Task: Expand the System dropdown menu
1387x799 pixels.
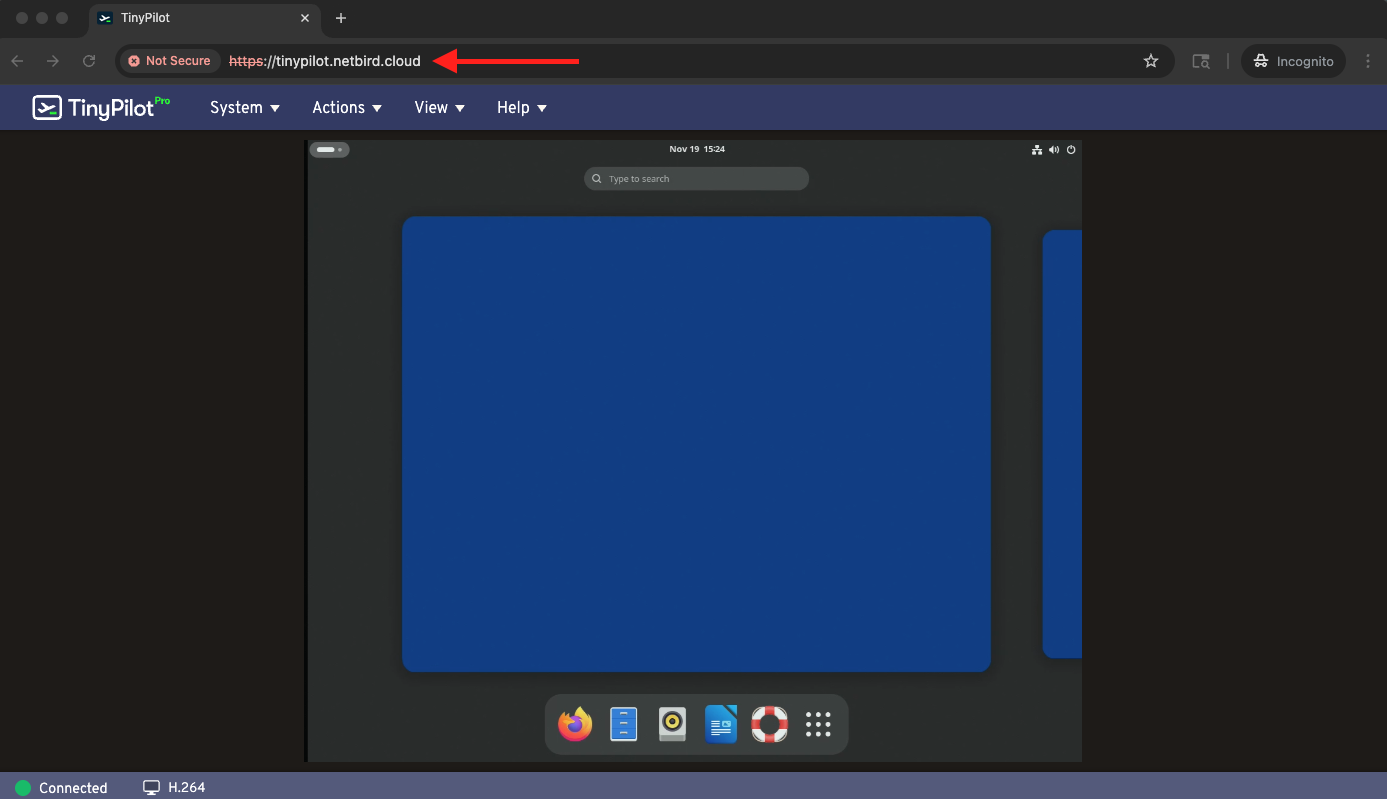Action: [x=245, y=108]
